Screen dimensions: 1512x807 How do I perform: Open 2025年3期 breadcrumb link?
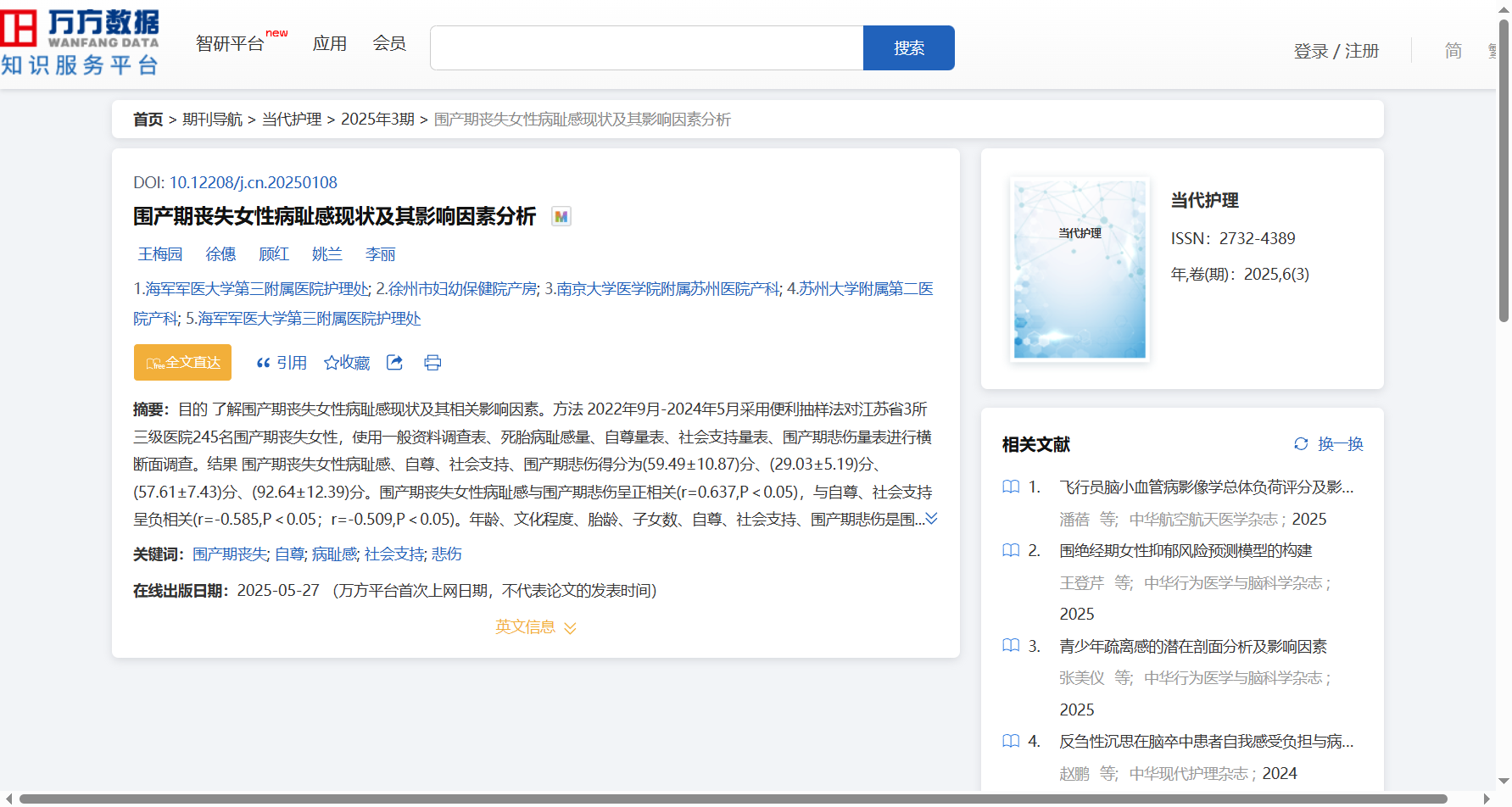[x=377, y=120]
